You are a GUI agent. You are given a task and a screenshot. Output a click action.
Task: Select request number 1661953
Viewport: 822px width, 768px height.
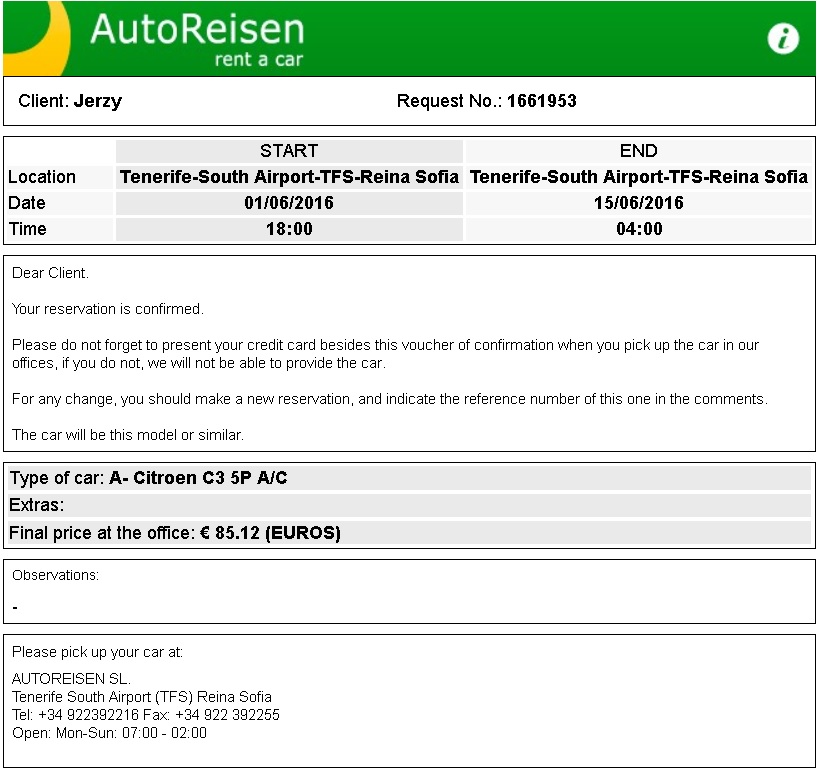click(542, 101)
